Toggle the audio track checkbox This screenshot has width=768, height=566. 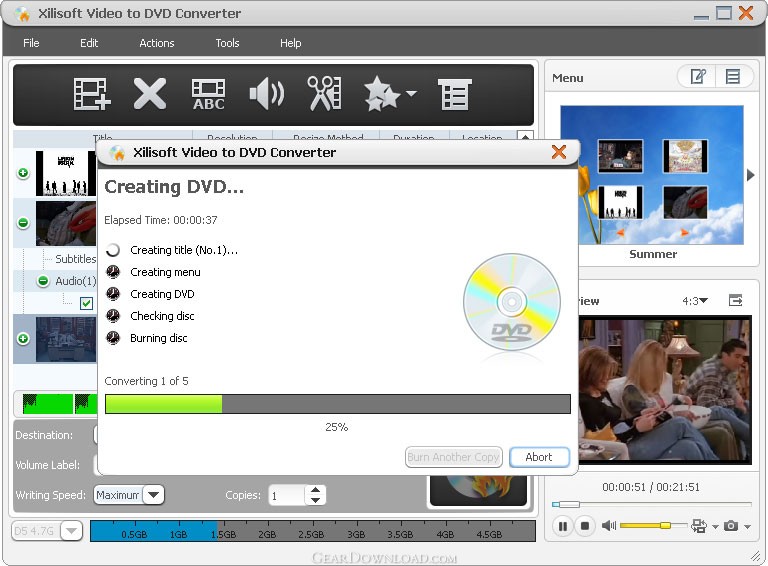point(86,303)
